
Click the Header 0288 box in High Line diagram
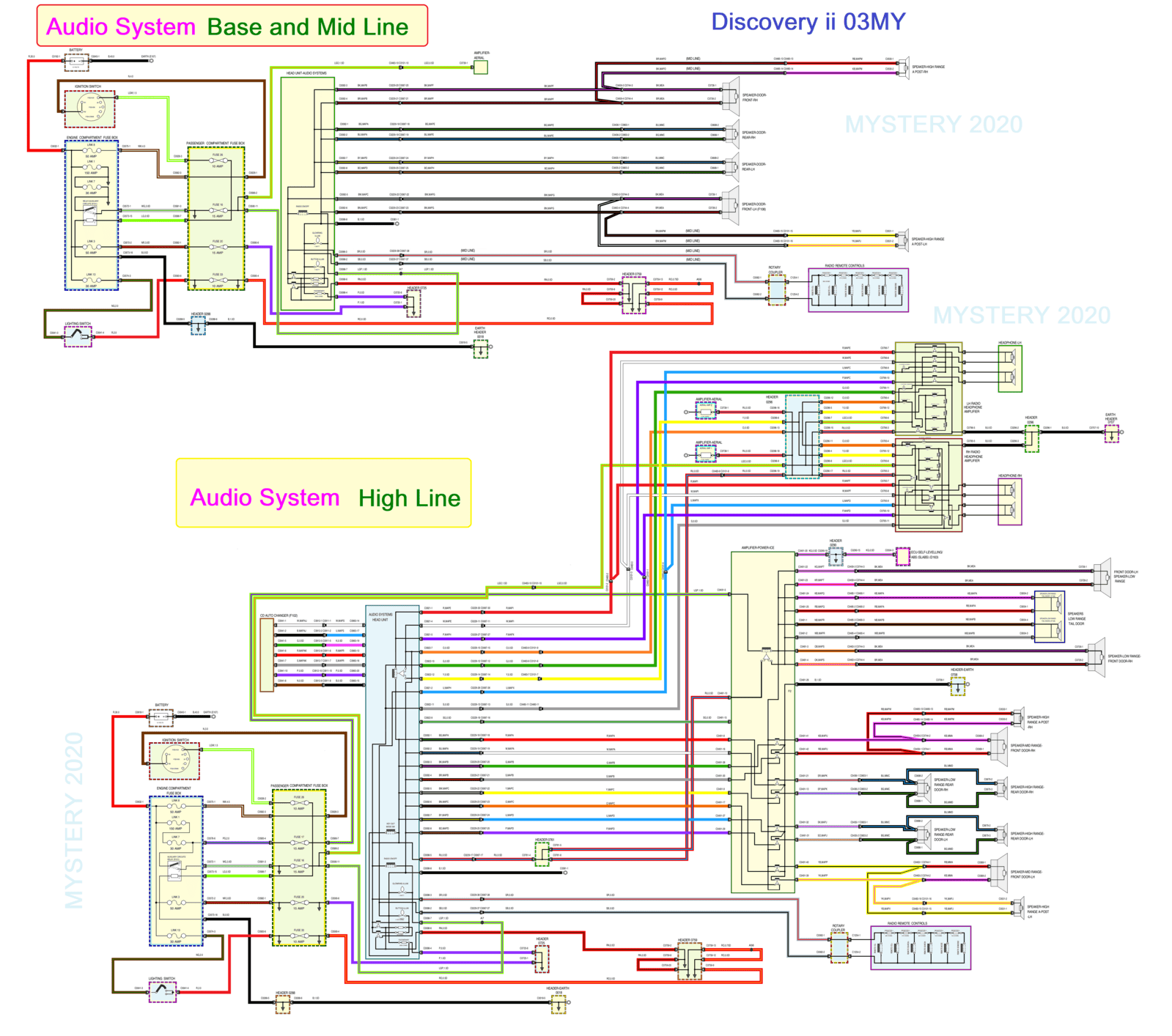[x=283, y=1004]
